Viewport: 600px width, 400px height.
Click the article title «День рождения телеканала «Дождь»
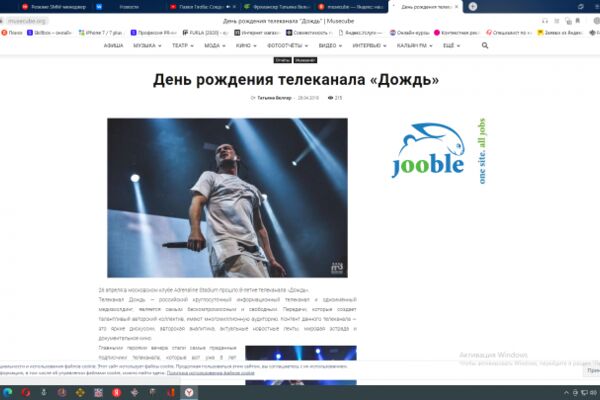tap(296, 80)
